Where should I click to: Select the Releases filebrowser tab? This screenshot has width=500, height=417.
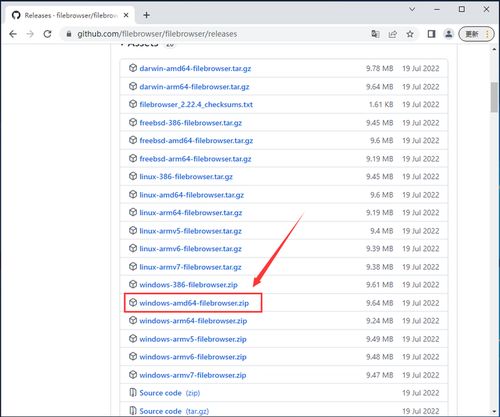click(x=69, y=15)
